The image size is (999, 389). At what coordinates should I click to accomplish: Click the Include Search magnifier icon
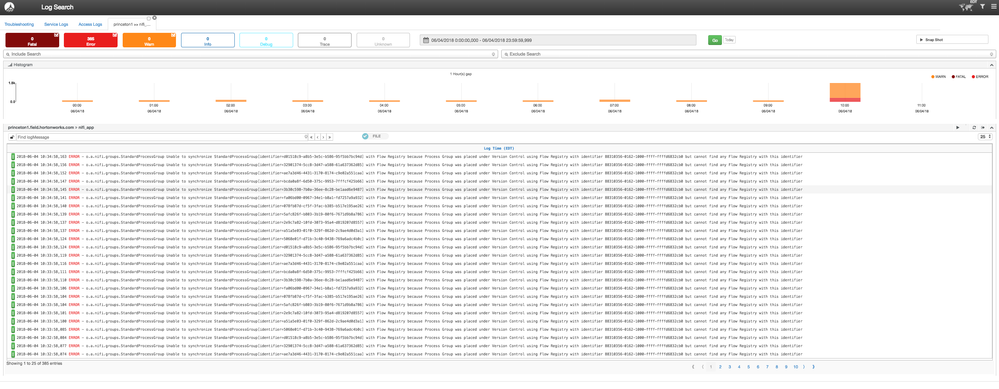8,54
